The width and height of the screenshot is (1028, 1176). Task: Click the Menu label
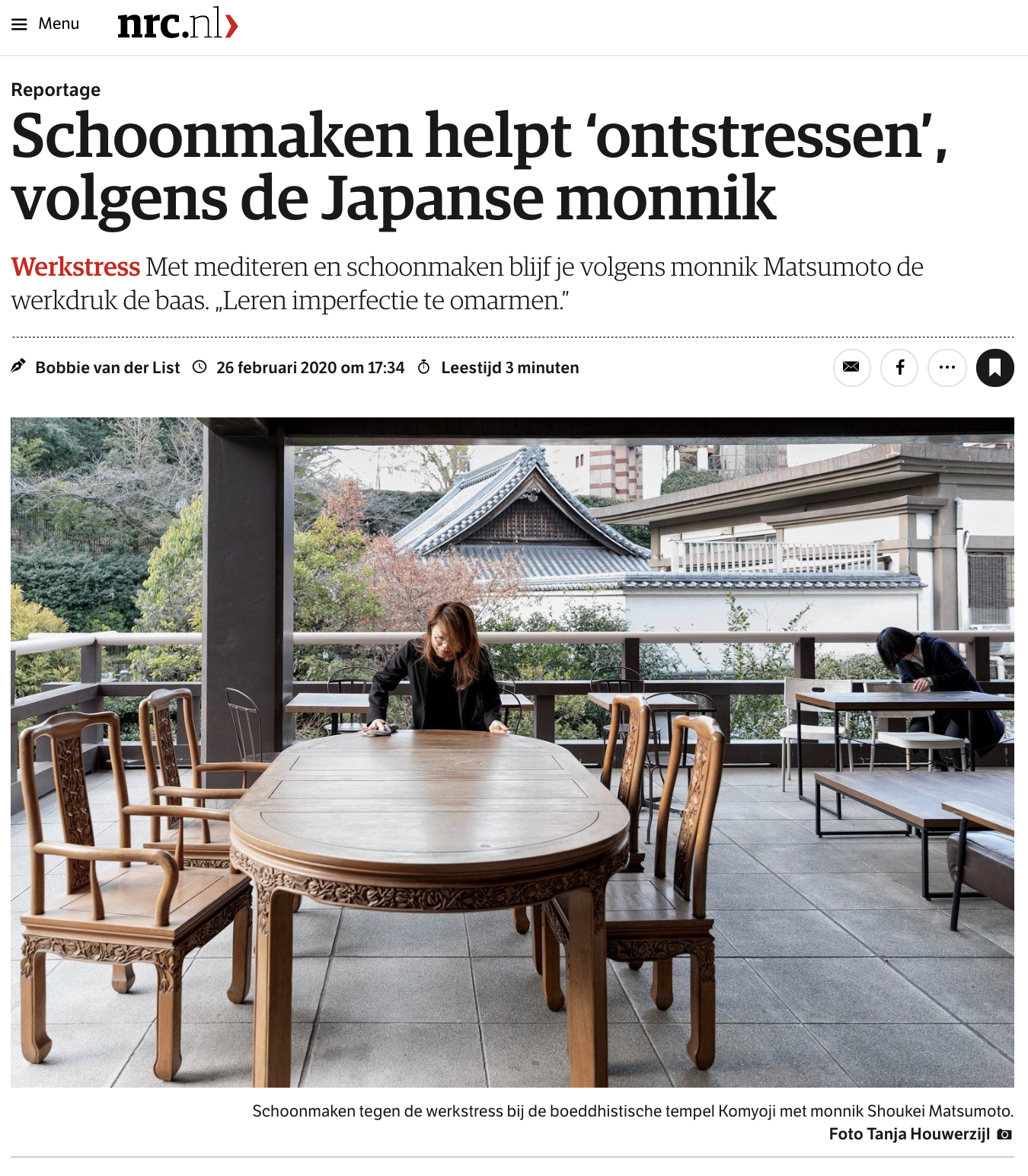[x=59, y=24]
